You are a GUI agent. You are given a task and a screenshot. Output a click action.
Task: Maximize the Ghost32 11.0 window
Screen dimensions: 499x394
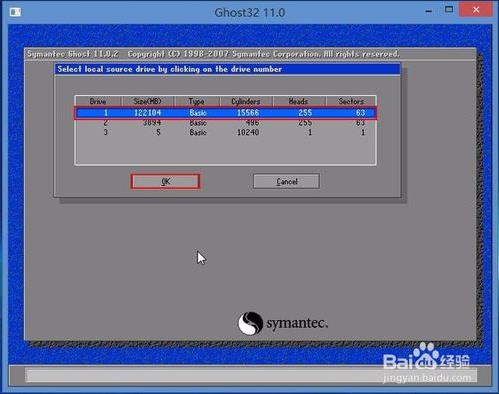[449, 10]
